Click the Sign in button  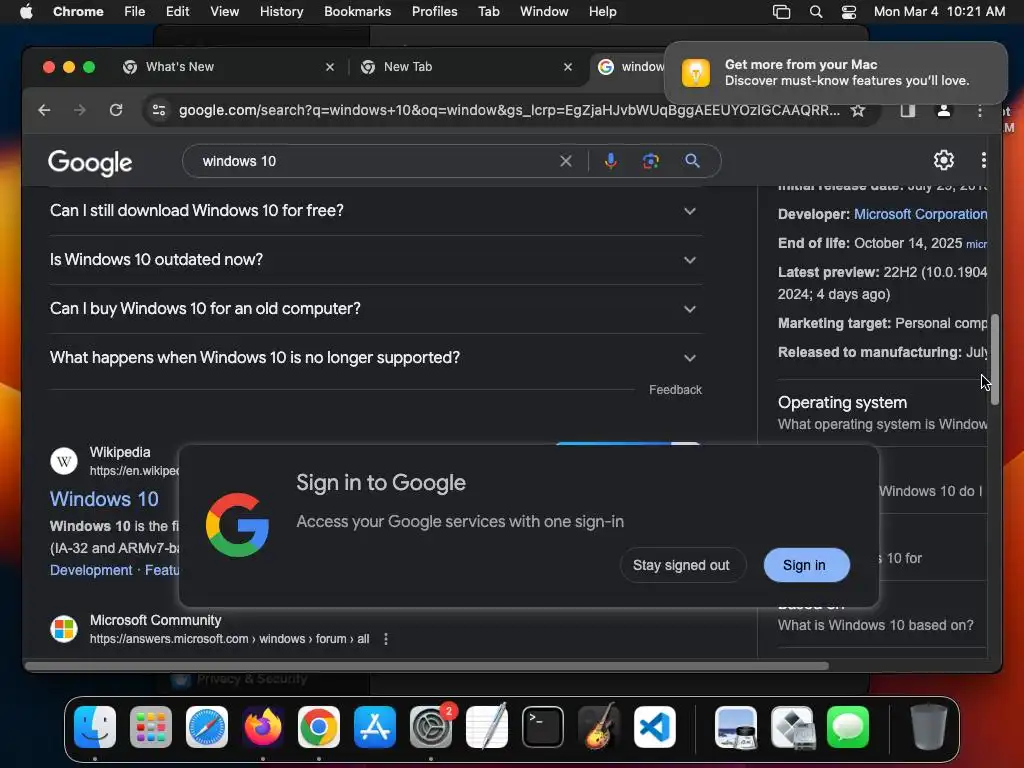pos(806,566)
